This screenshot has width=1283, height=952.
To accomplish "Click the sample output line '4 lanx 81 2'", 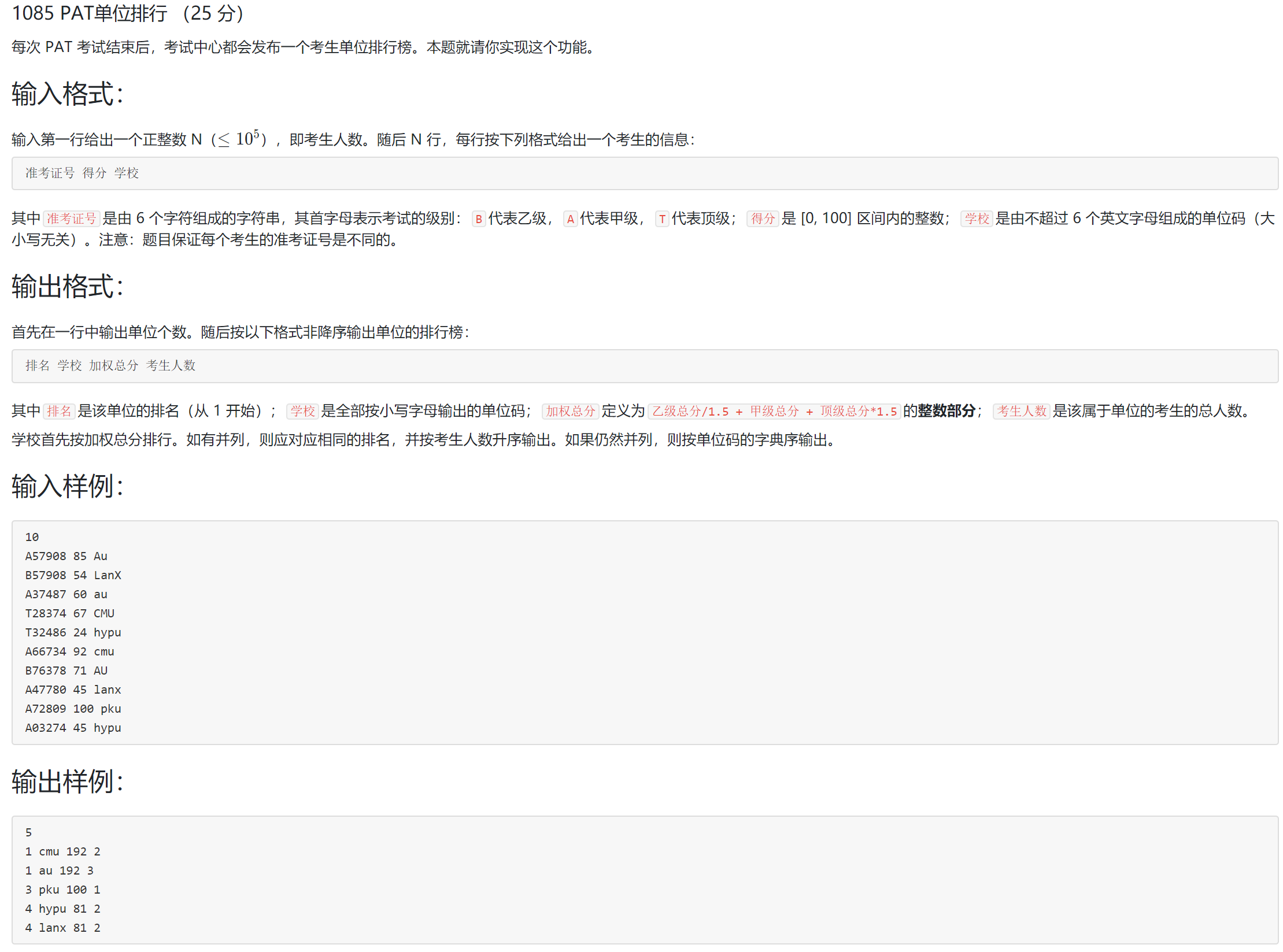I will (x=62, y=928).
